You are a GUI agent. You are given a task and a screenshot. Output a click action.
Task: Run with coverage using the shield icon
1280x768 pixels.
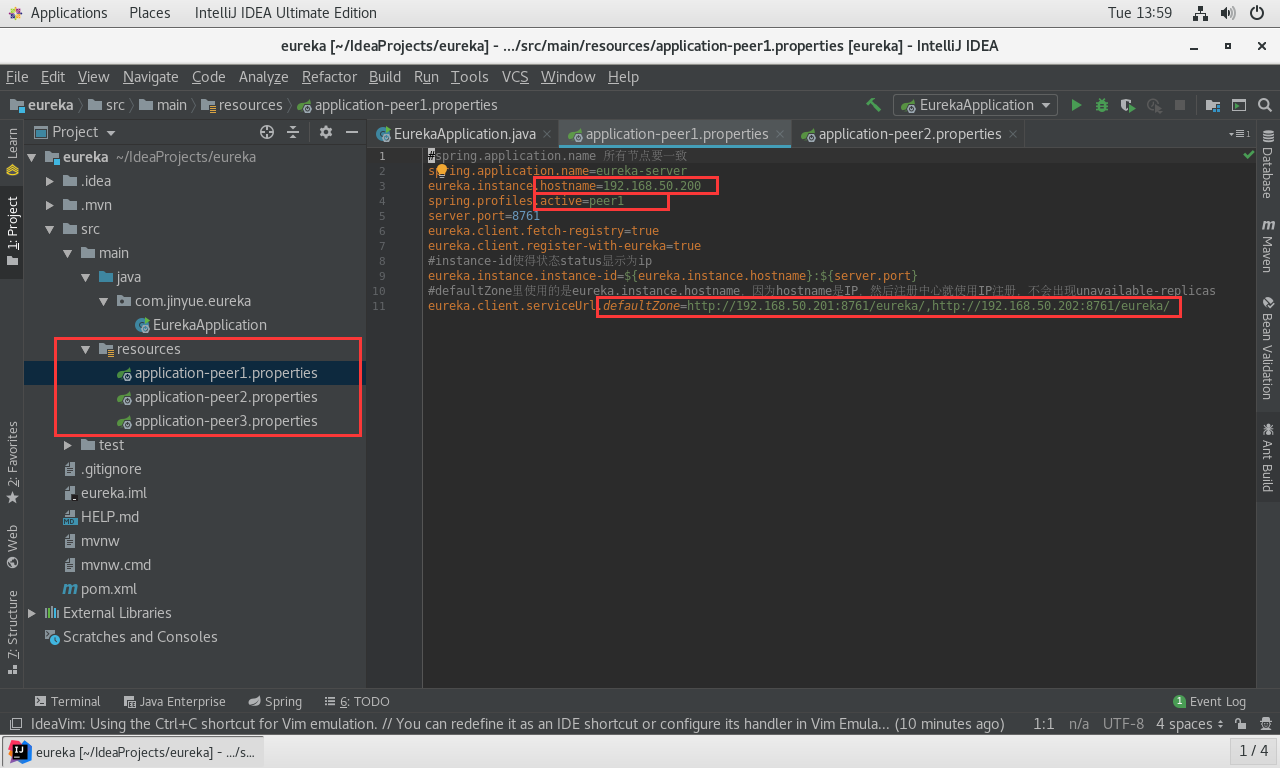(x=1128, y=105)
